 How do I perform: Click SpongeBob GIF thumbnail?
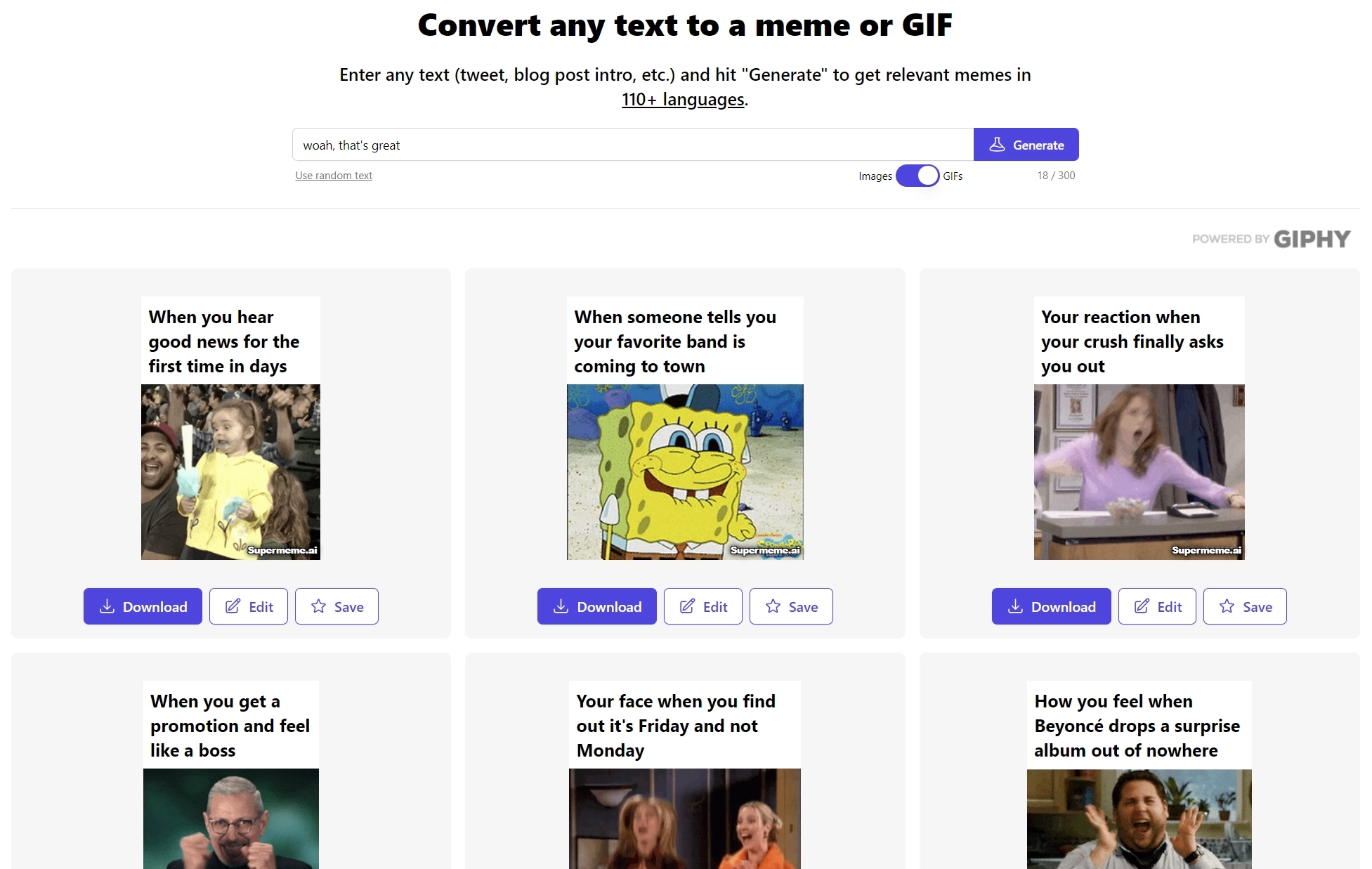pyautogui.click(x=685, y=472)
